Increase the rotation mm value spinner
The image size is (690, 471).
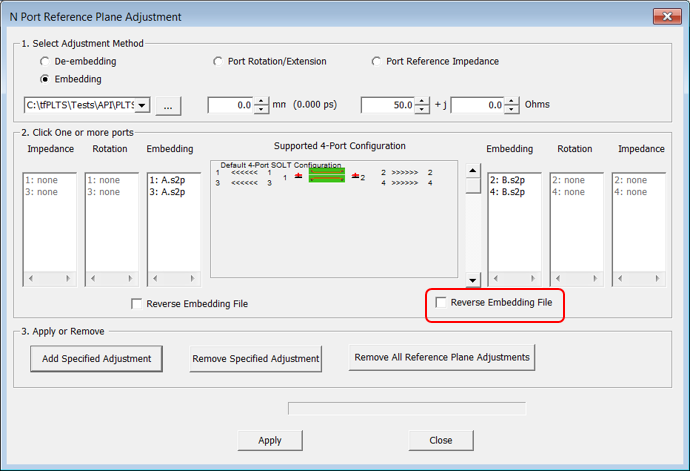[x=264, y=100]
